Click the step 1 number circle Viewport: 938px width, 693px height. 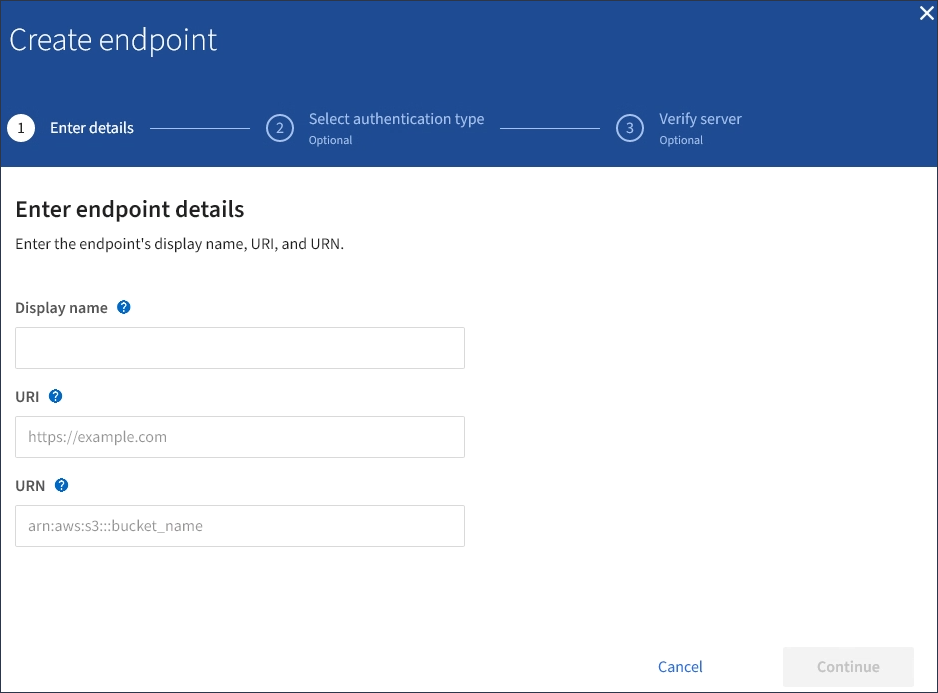click(x=21, y=128)
